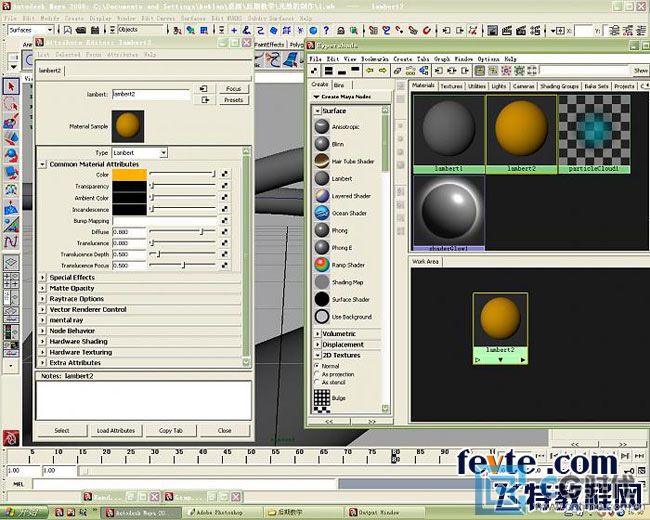Click the Load Attributes button

pos(116,430)
